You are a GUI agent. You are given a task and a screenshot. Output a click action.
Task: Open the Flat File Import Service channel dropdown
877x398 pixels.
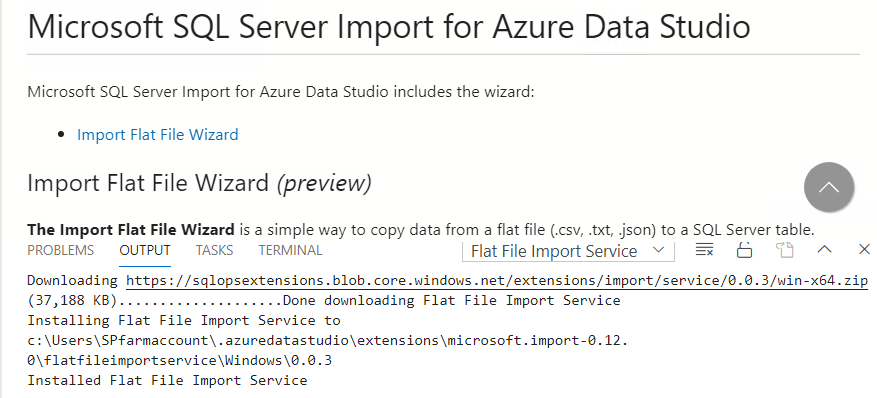point(568,252)
